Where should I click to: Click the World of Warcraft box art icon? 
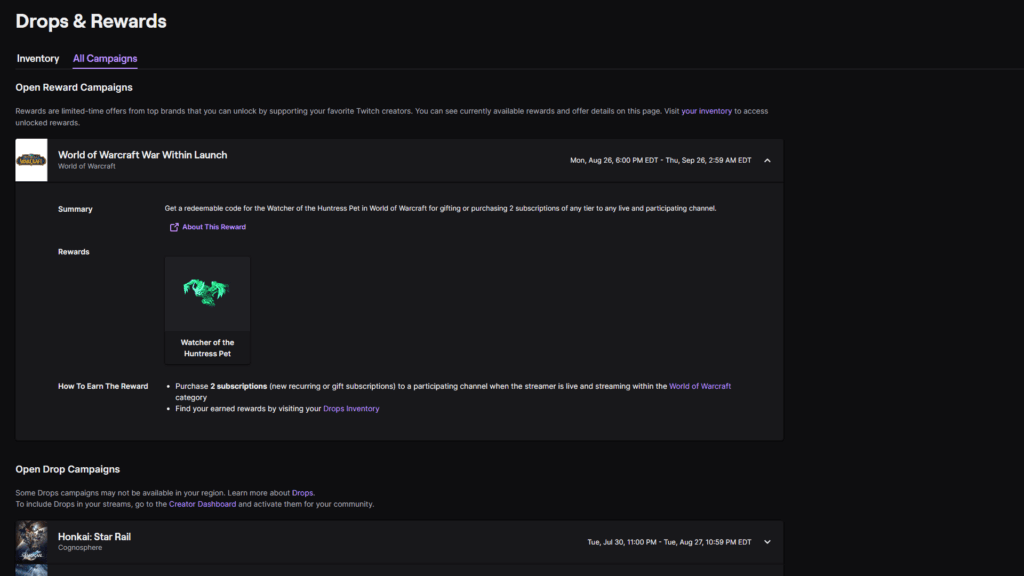[x=30, y=160]
